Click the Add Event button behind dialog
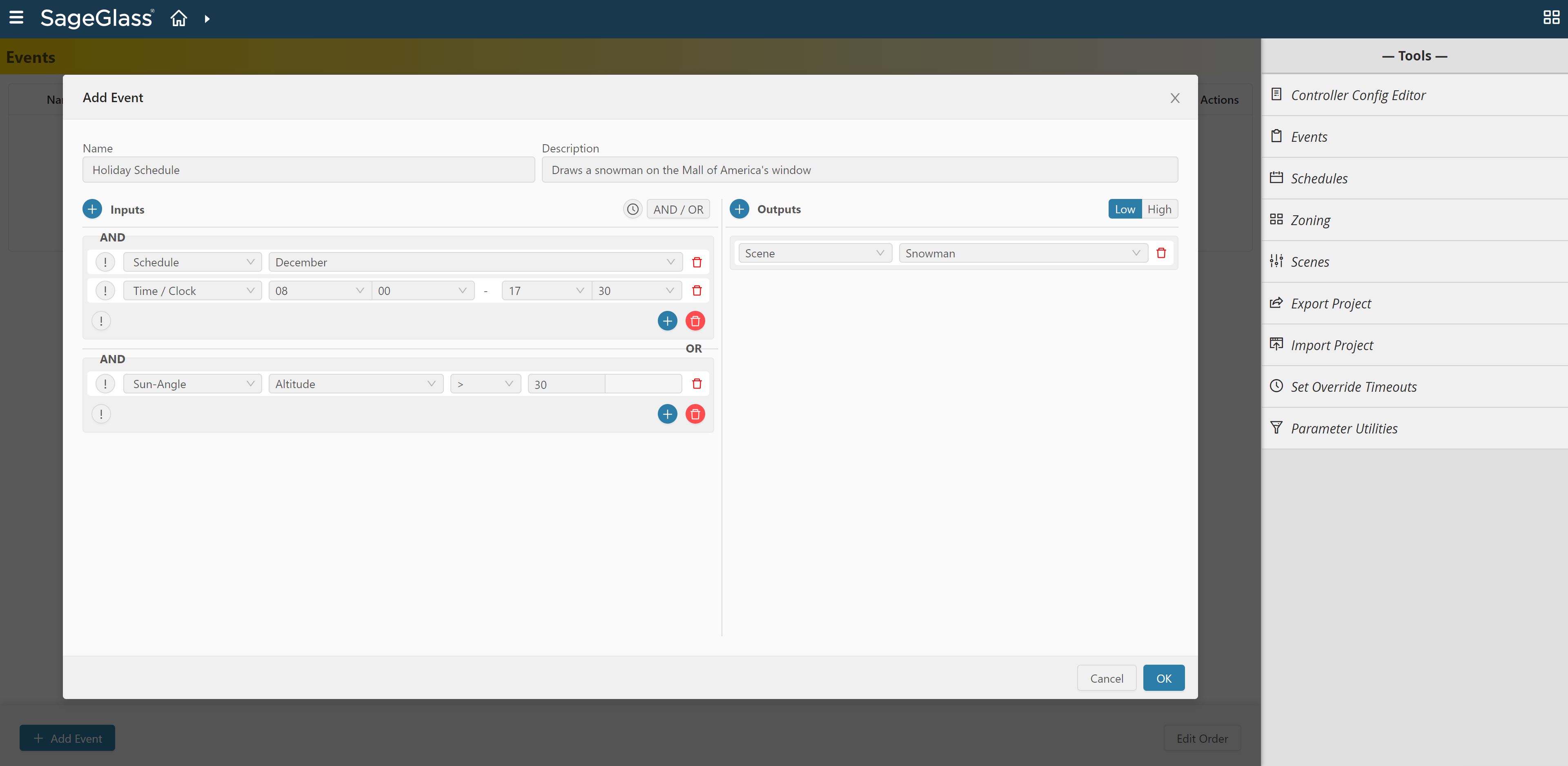Viewport: 1568px width, 766px height. pos(67,738)
